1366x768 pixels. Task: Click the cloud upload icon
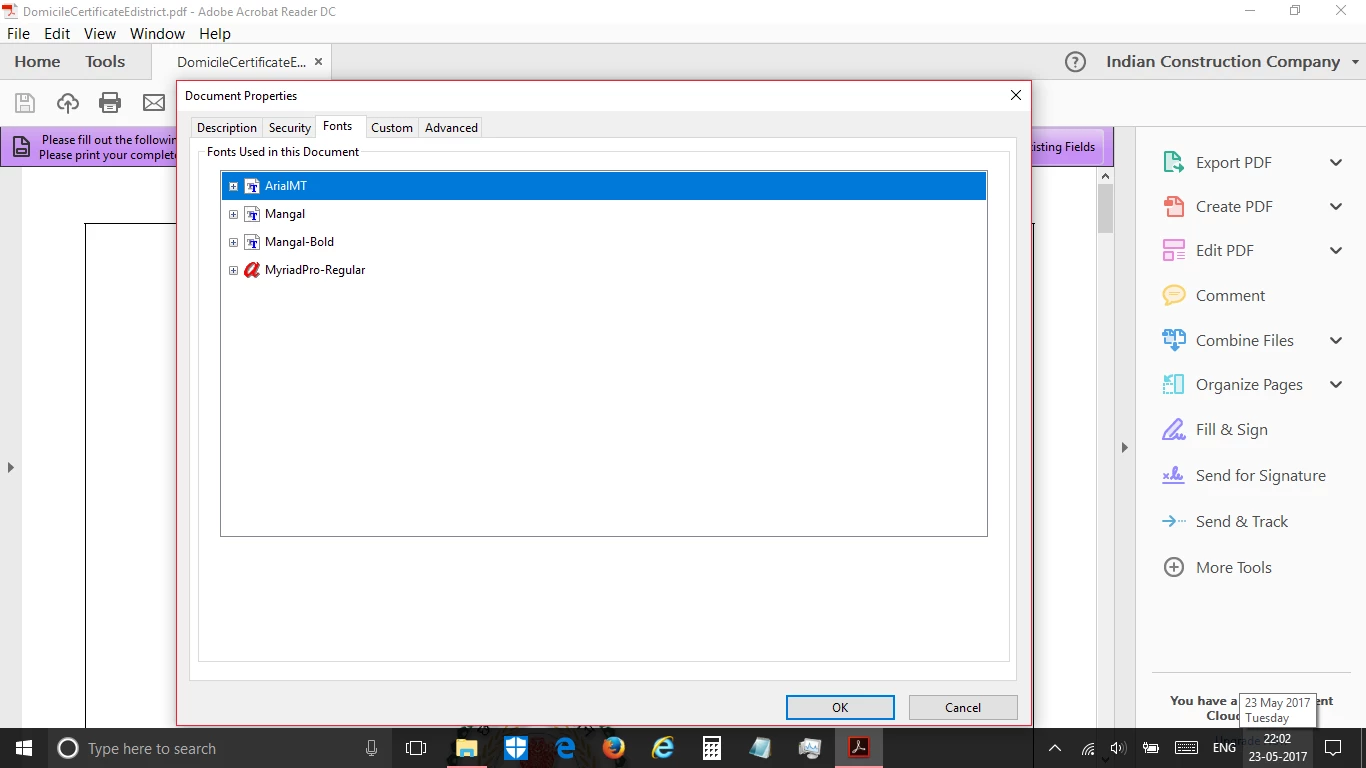[x=67, y=102]
